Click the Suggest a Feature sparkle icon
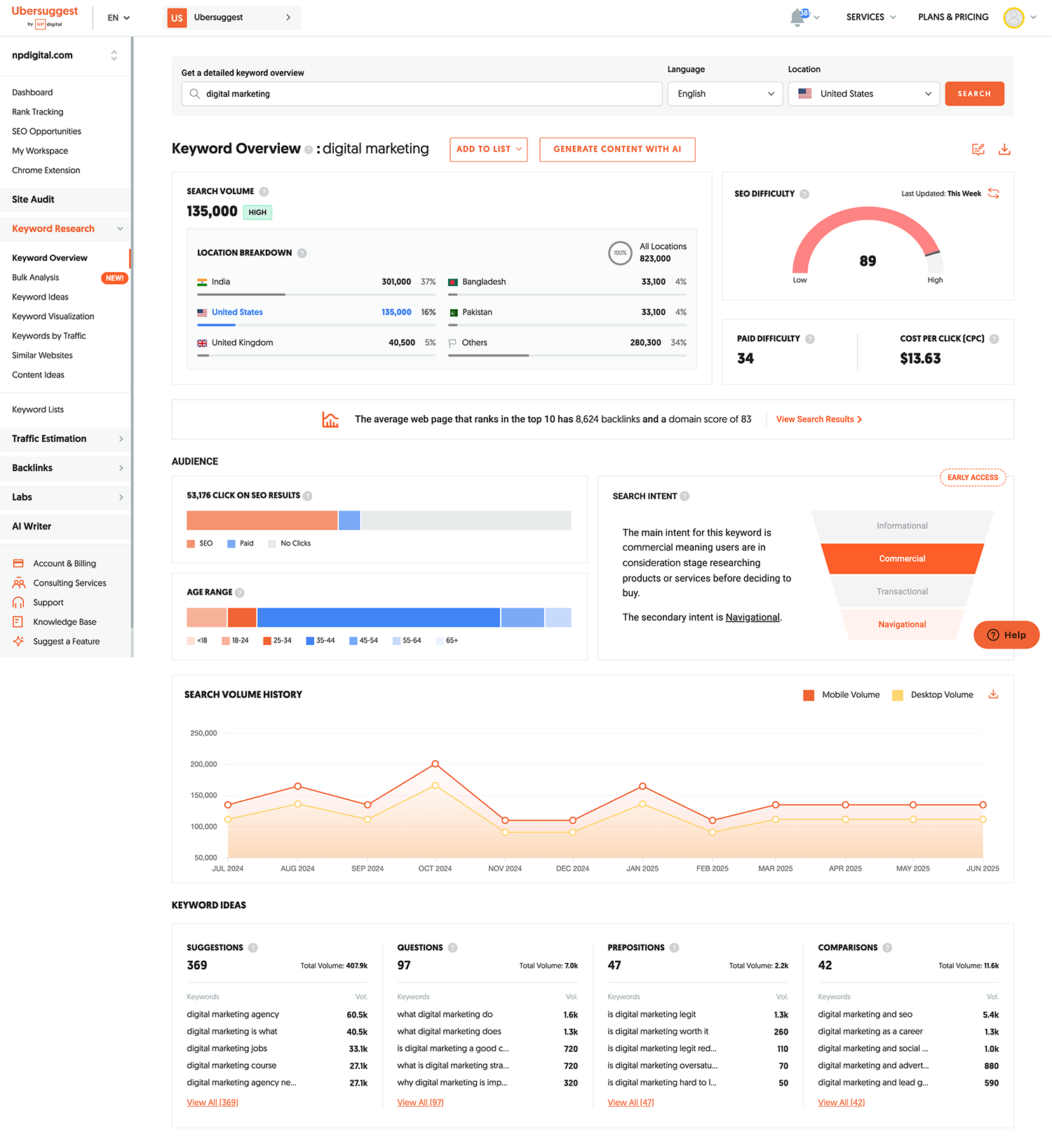Screen dimensions: 1052x1148 click(18, 641)
